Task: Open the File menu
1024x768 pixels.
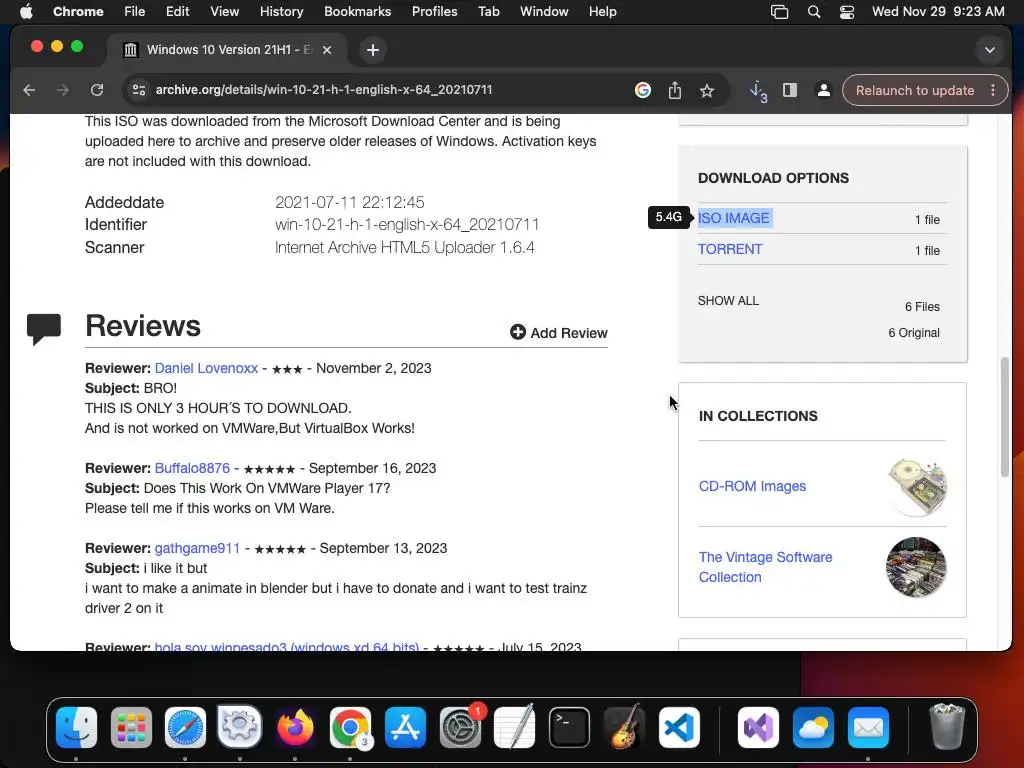Action: click(x=135, y=12)
